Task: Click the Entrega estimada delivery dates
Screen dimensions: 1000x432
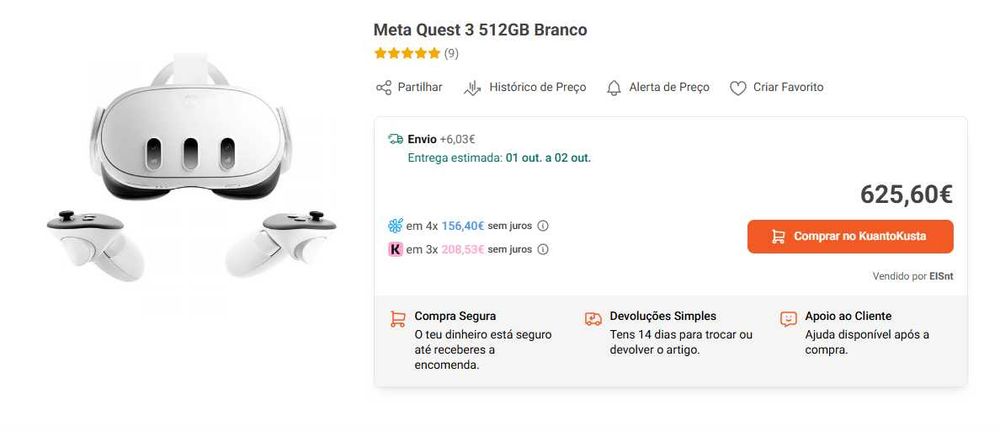Action: (x=548, y=158)
